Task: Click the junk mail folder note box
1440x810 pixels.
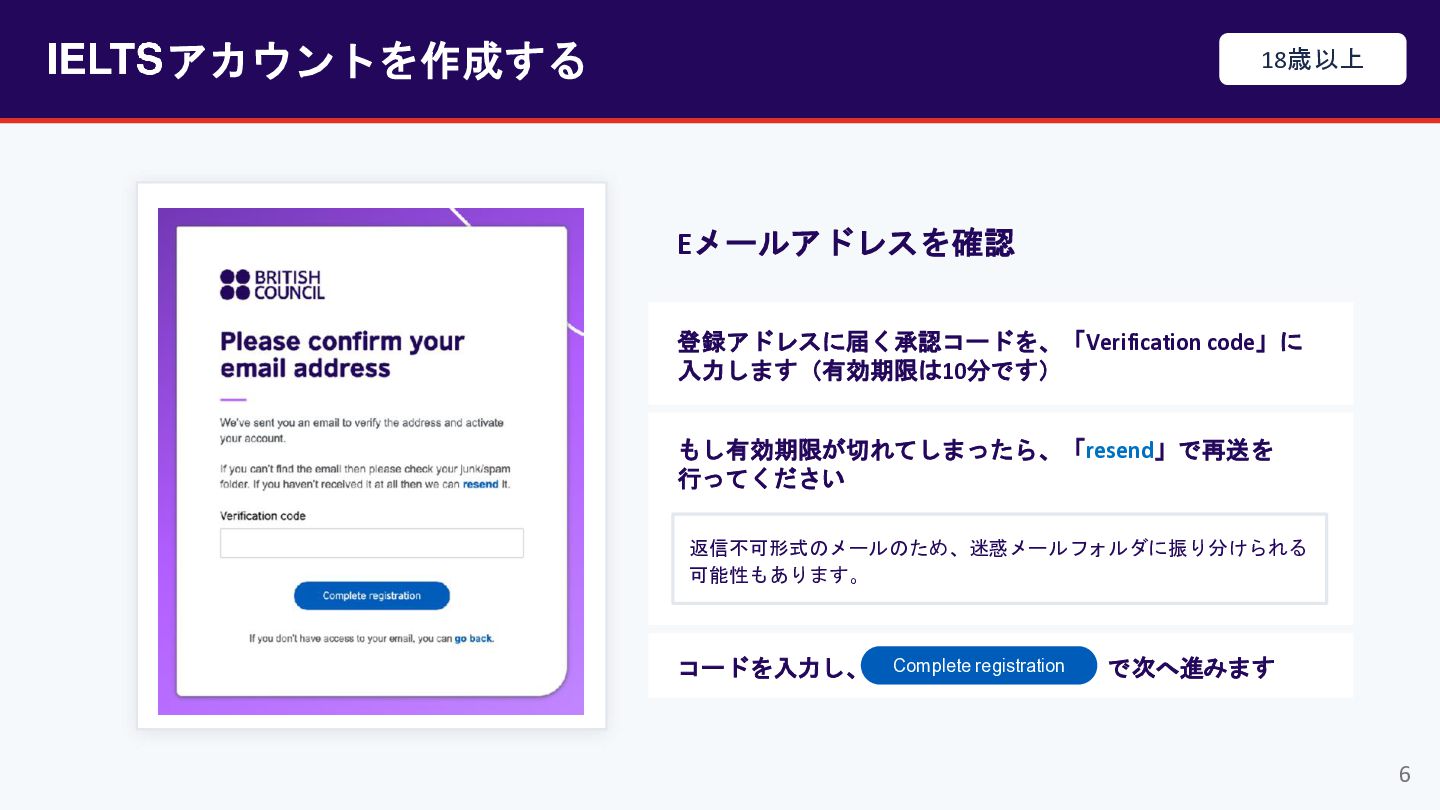Action: (999, 559)
